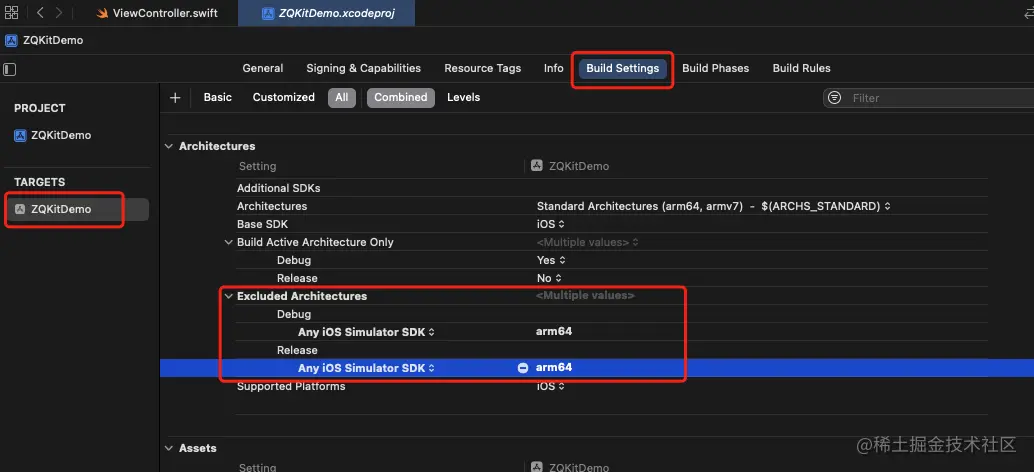Open the Build Phases tab
This screenshot has height=472, width=1034.
[715, 68]
